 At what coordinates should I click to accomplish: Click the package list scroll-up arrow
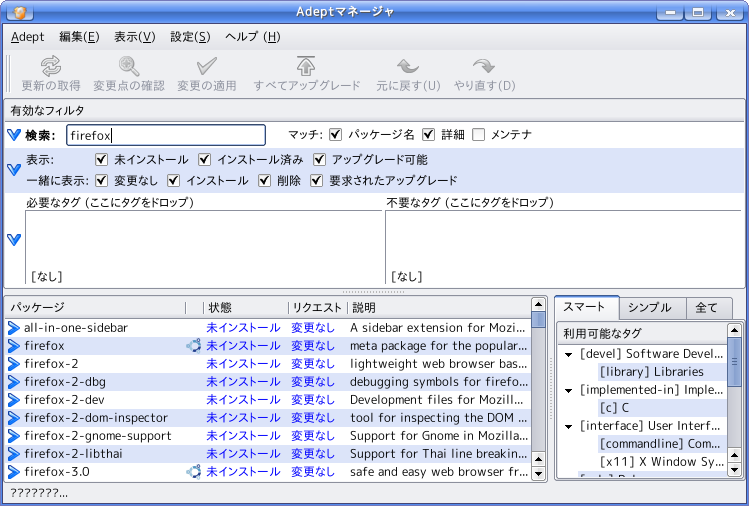pyautogui.click(x=538, y=304)
